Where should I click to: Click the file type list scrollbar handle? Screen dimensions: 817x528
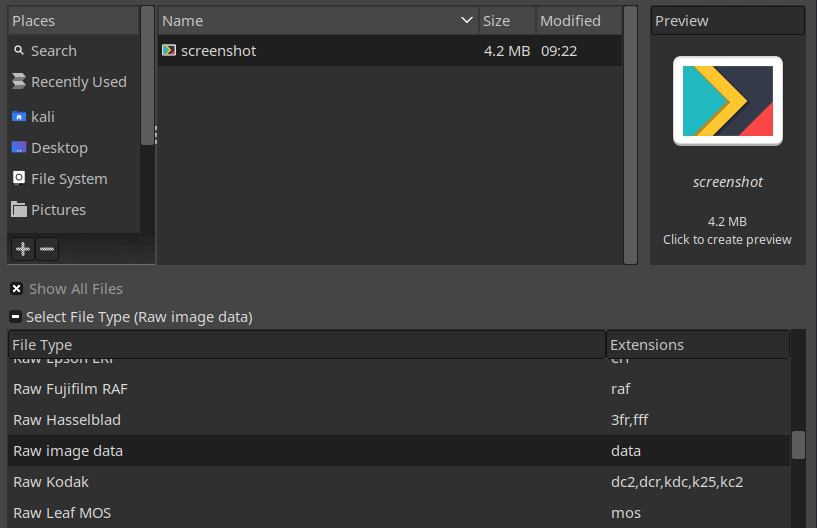click(x=798, y=445)
